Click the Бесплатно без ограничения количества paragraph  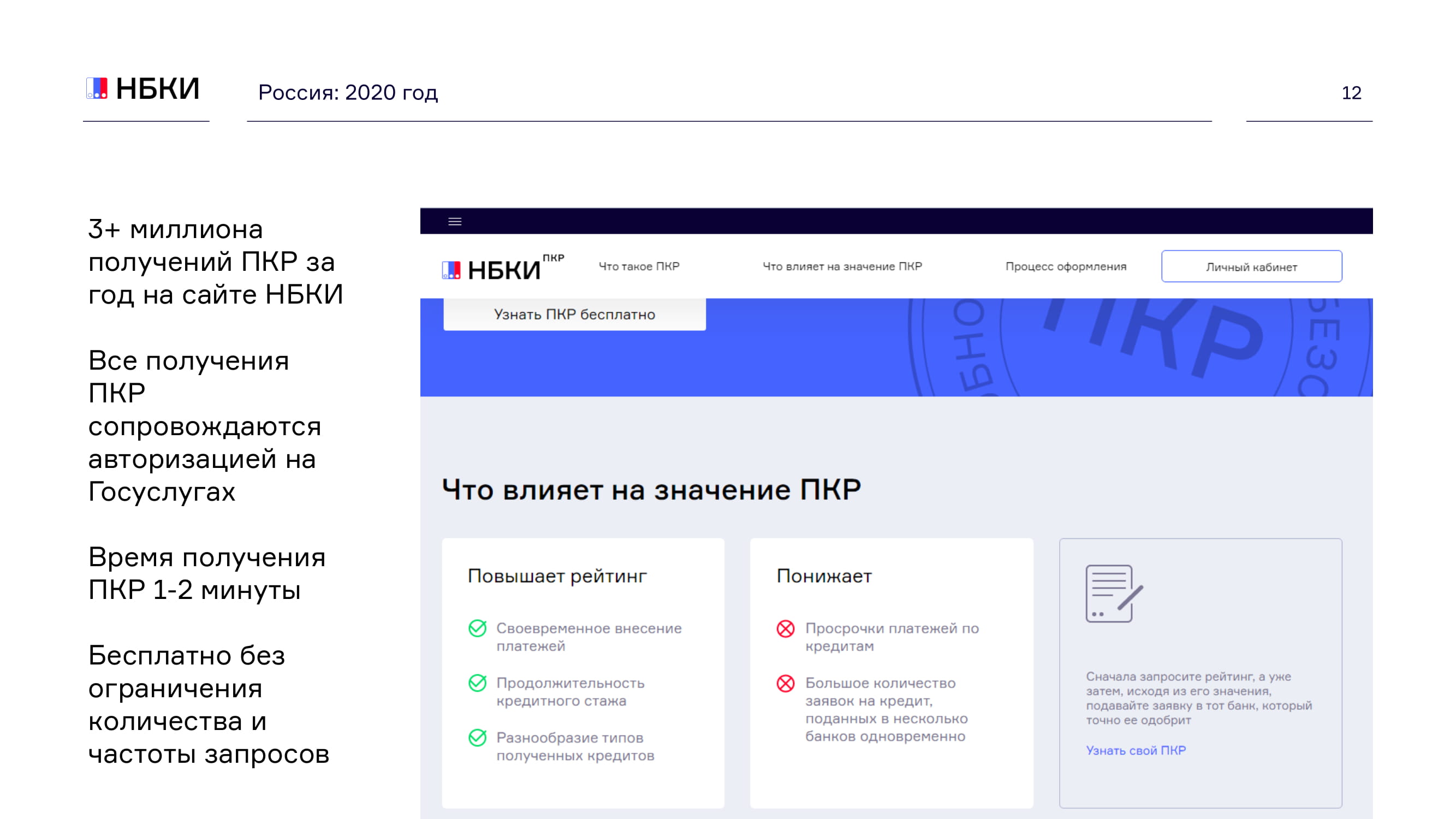(209, 705)
